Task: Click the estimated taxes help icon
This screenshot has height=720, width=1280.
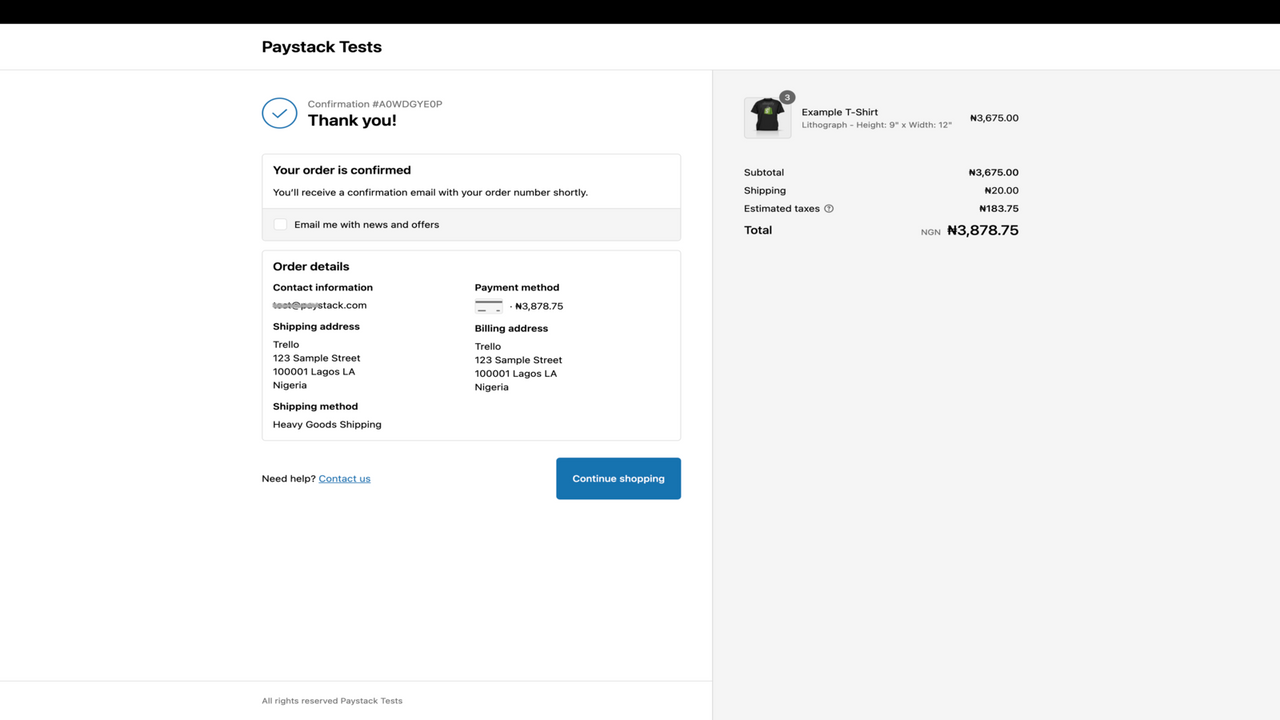Action: pyautogui.click(x=829, y=209)
